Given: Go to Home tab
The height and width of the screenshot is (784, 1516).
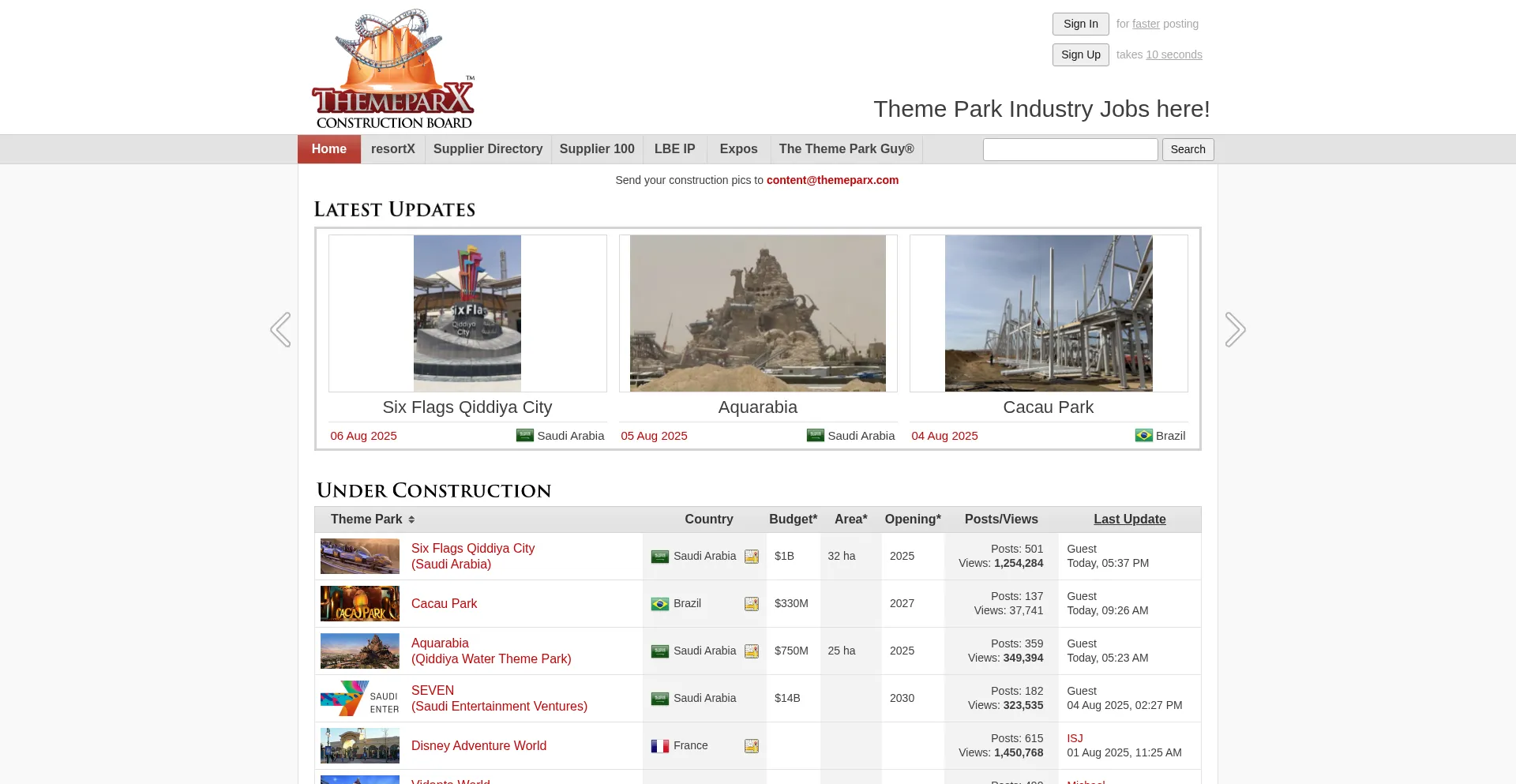Looking at the screenshot, I should tap(329, 149).
